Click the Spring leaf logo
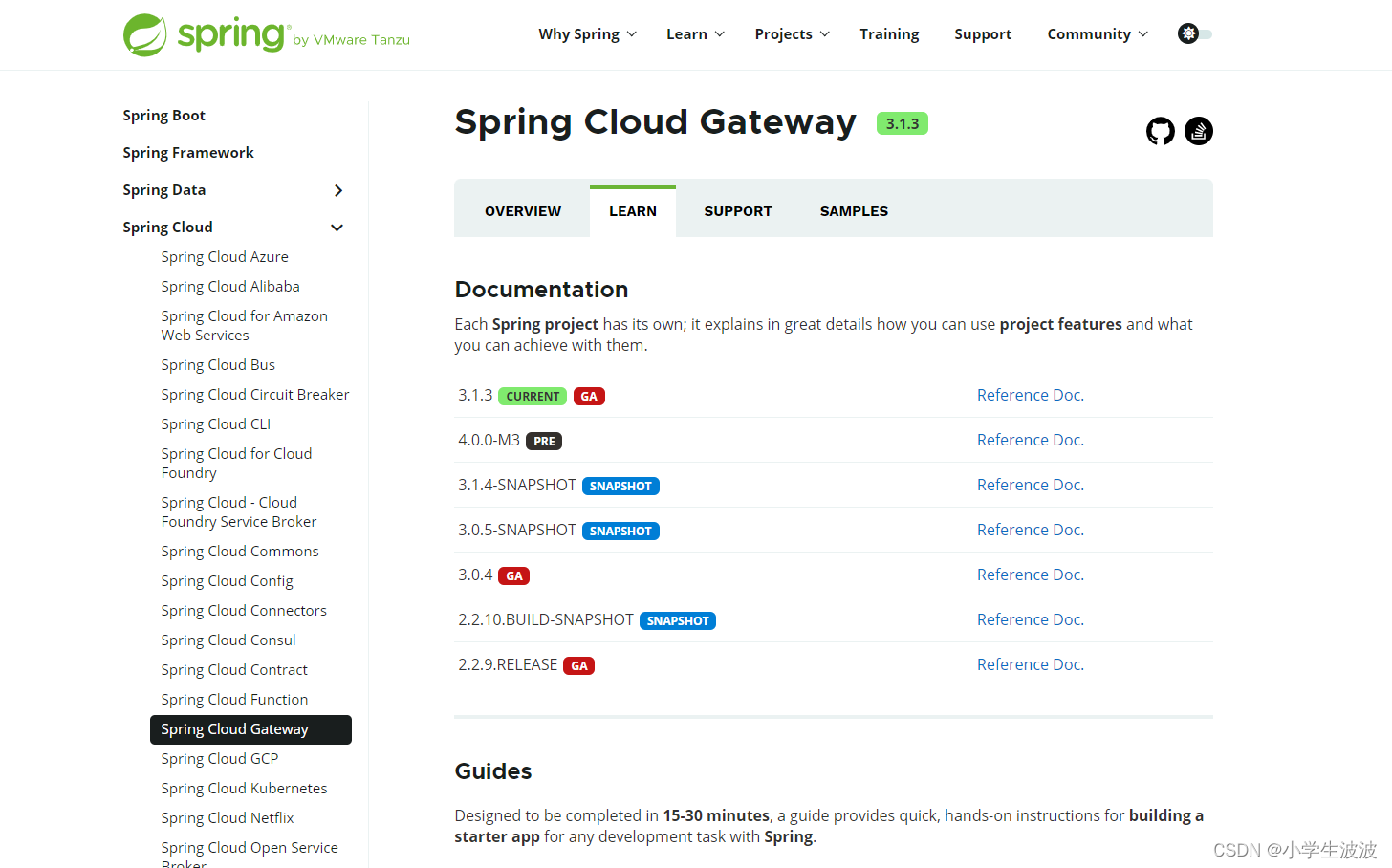Viewport: 1392px width, 868px height. click(x=145, y=35)
